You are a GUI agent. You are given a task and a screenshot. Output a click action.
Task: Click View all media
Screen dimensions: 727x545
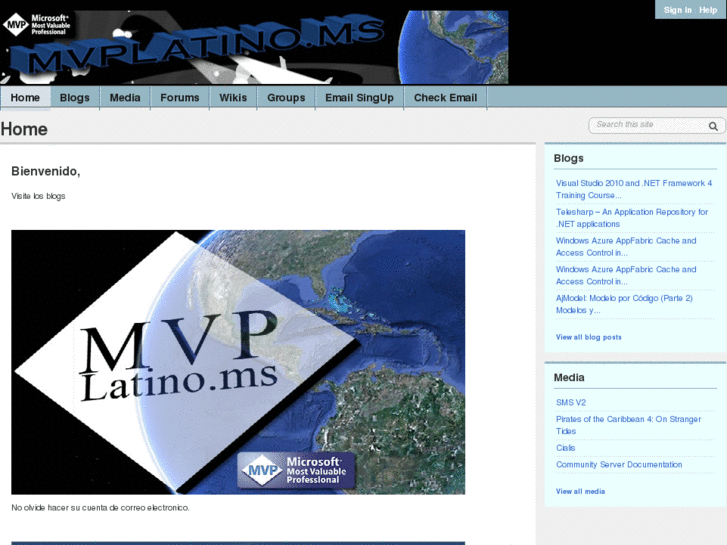(580, 491)
